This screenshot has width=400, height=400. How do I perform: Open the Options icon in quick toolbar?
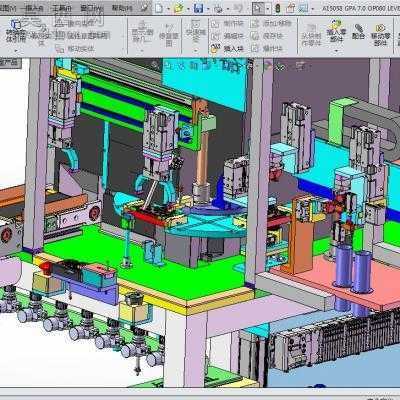coord(303,8)
